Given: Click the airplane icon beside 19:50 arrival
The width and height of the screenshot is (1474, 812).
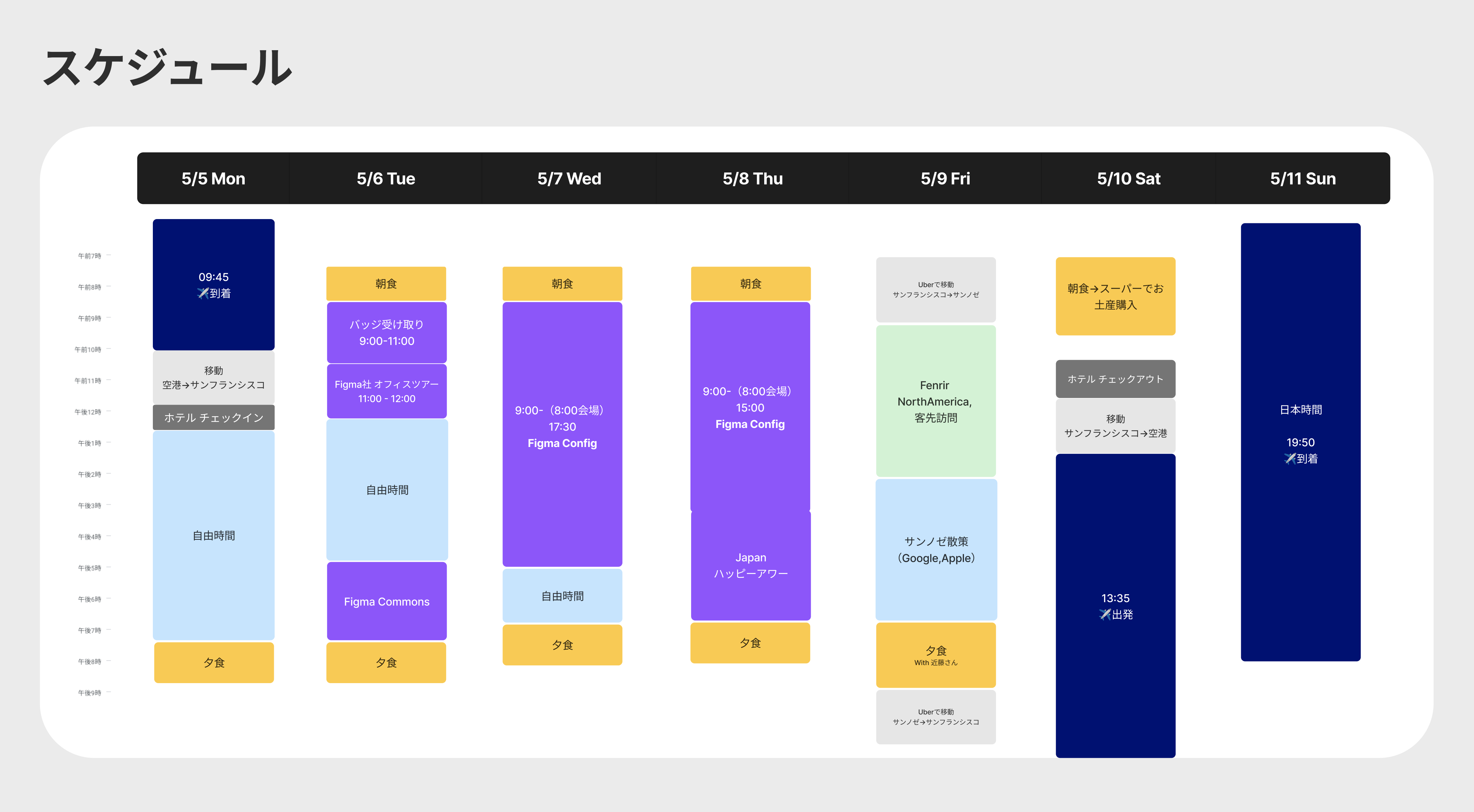Looking at the screenshot, I should point(1290,459).
